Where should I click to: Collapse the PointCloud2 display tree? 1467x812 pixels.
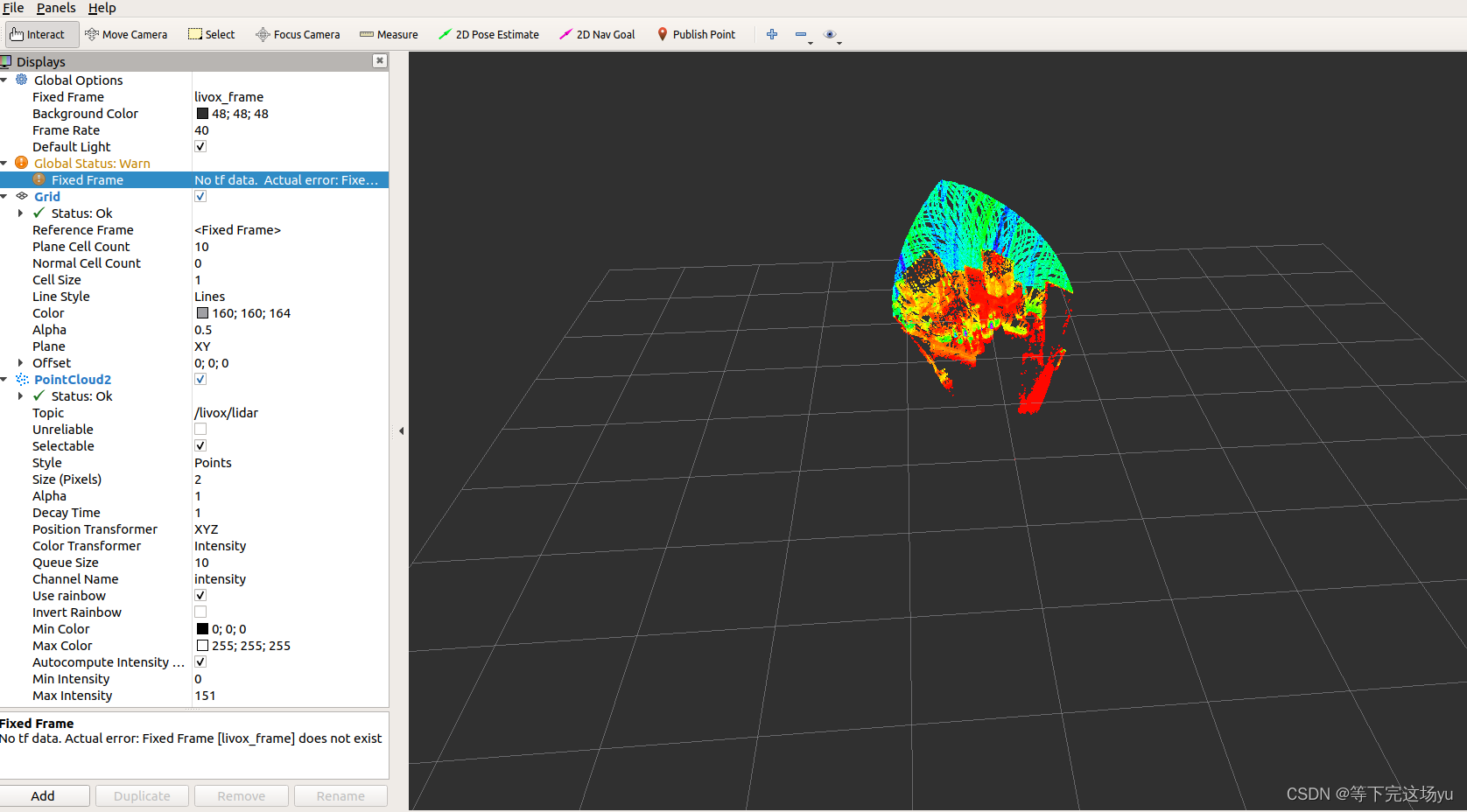pos(4,379)
